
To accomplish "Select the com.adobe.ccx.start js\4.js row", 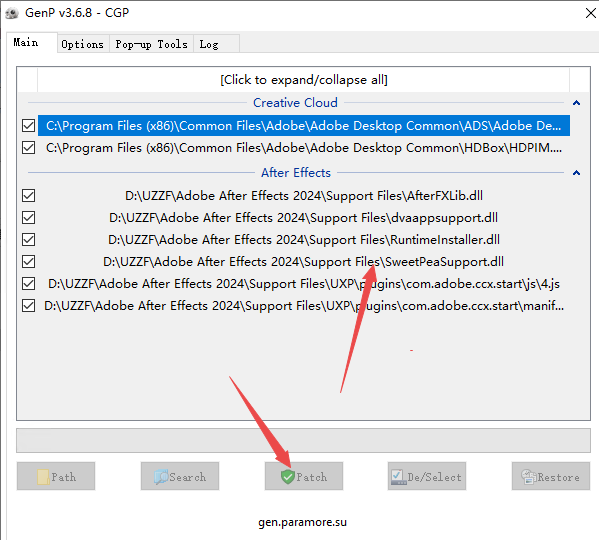I will tap(304, 284).
